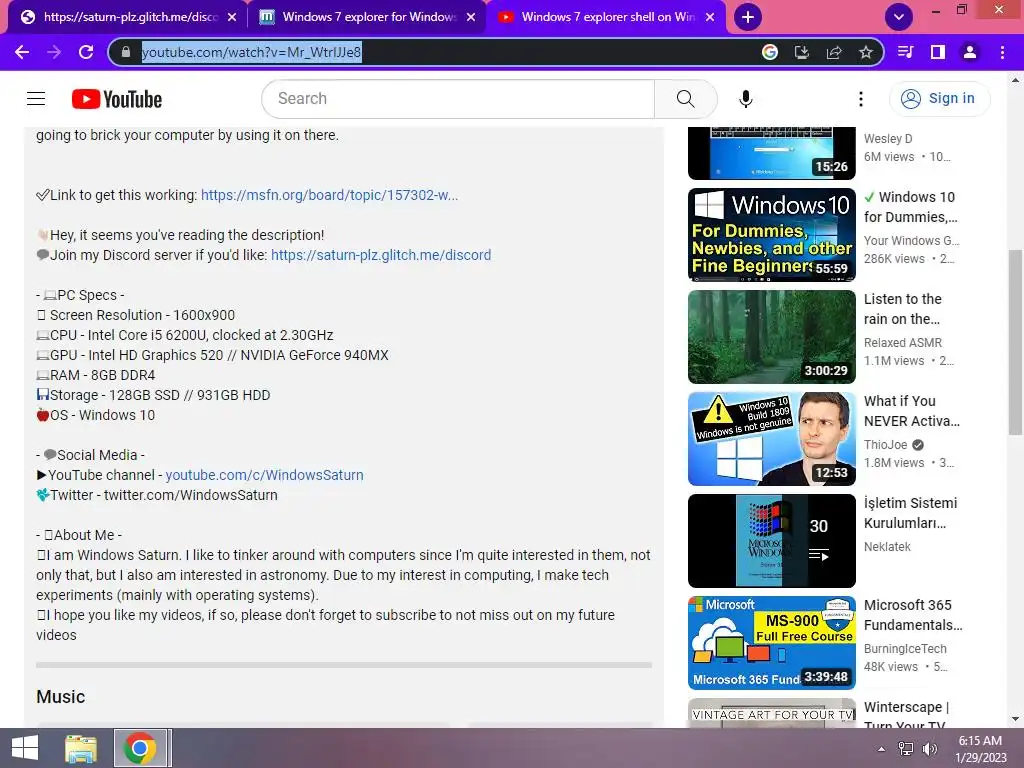Open the volume speaker tray icon
The image size is (1024, 768).
930,749
